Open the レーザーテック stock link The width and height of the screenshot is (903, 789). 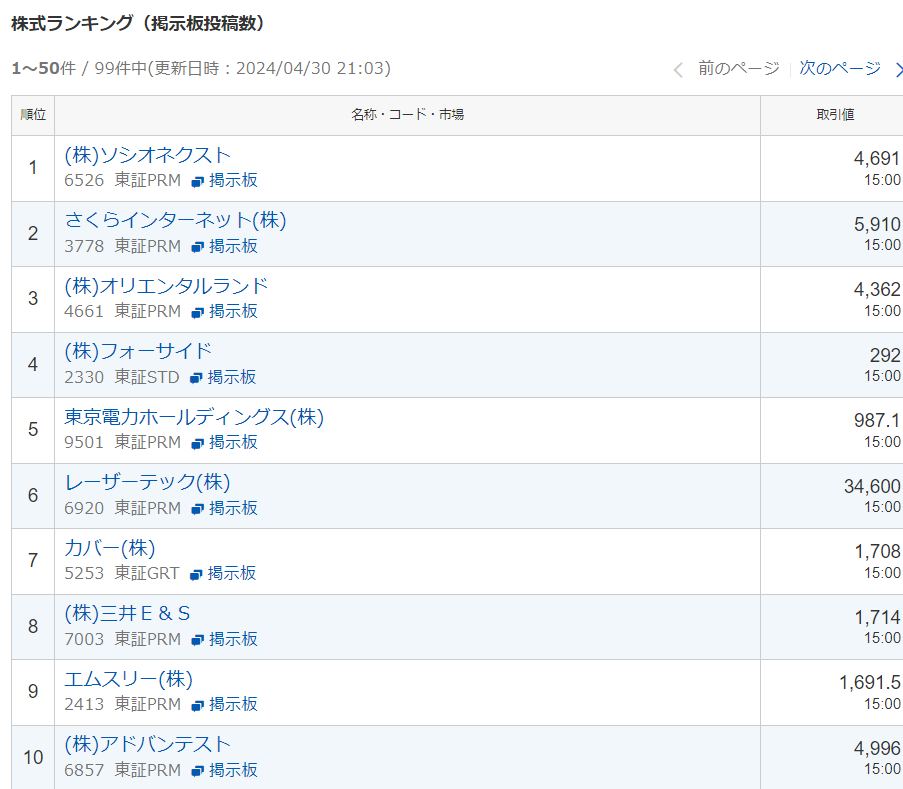tap(147, 483)
